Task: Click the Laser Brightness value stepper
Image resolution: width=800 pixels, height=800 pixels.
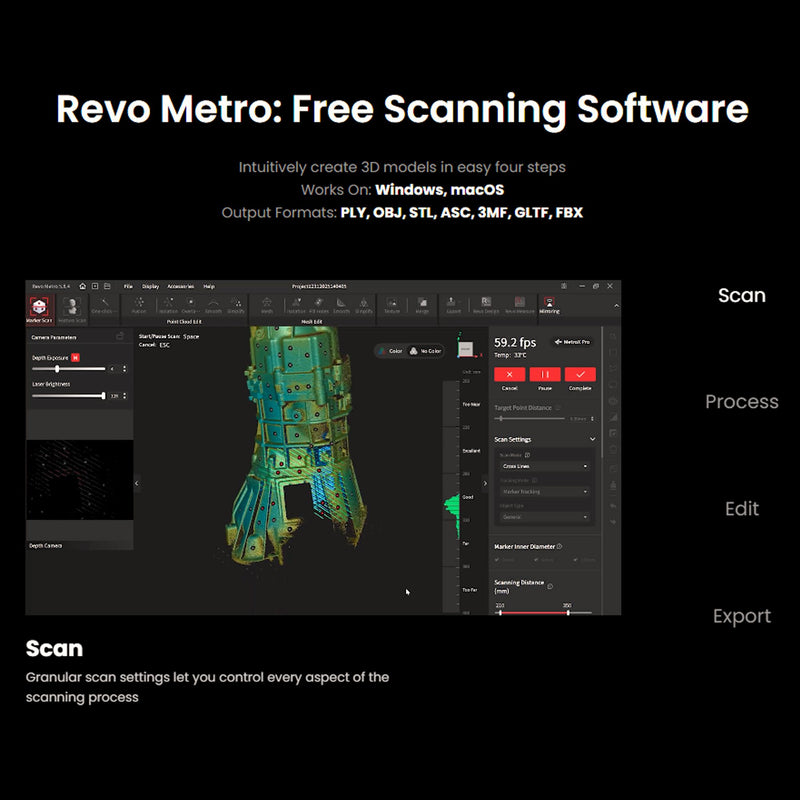Action: [x=124, y=395]
